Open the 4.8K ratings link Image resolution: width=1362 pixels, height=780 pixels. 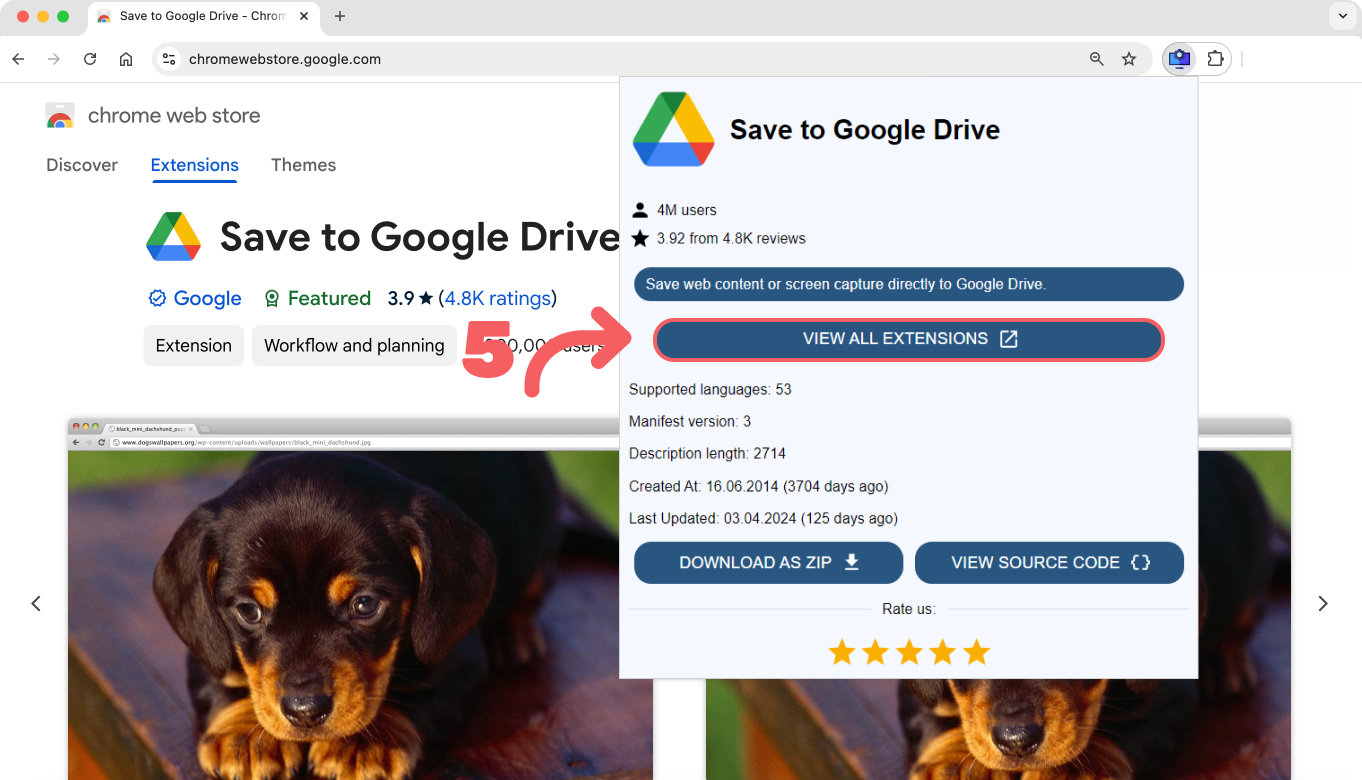pyautogui.click(x=497, y=298)
